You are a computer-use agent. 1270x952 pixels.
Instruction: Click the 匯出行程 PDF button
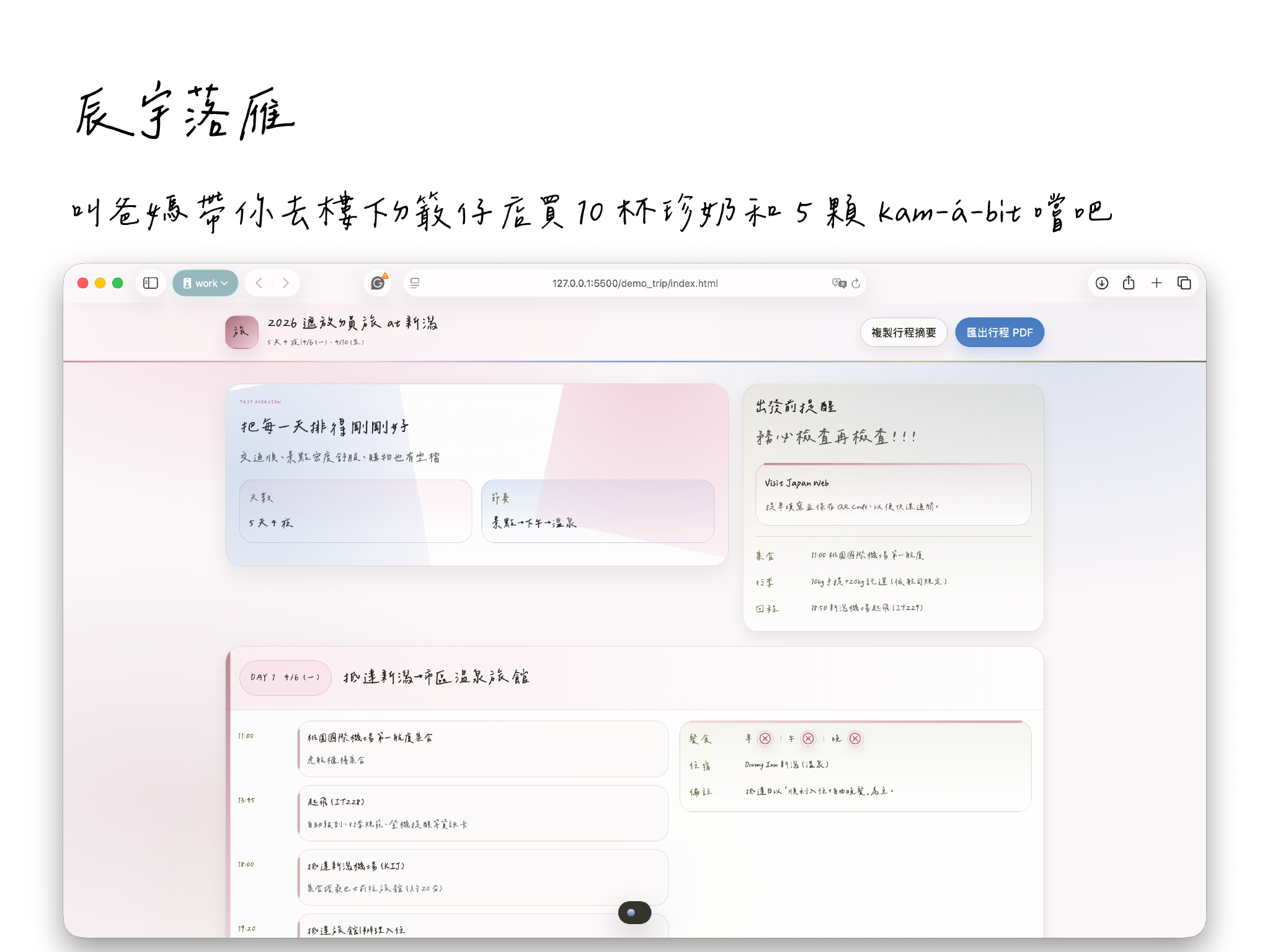pyautogui.click(x=1000, y=332)
